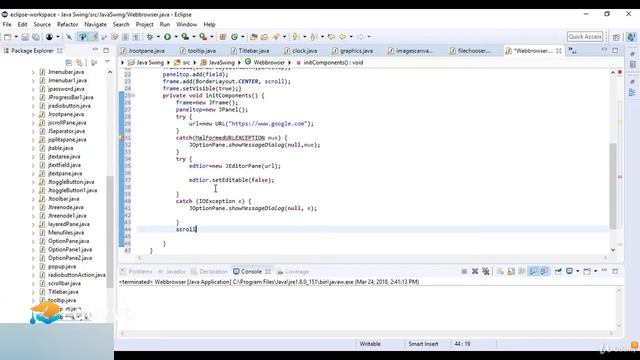This screenshot has width=640, height=360.
Task: Click the Pin Console icon
Action: point(558,271)
